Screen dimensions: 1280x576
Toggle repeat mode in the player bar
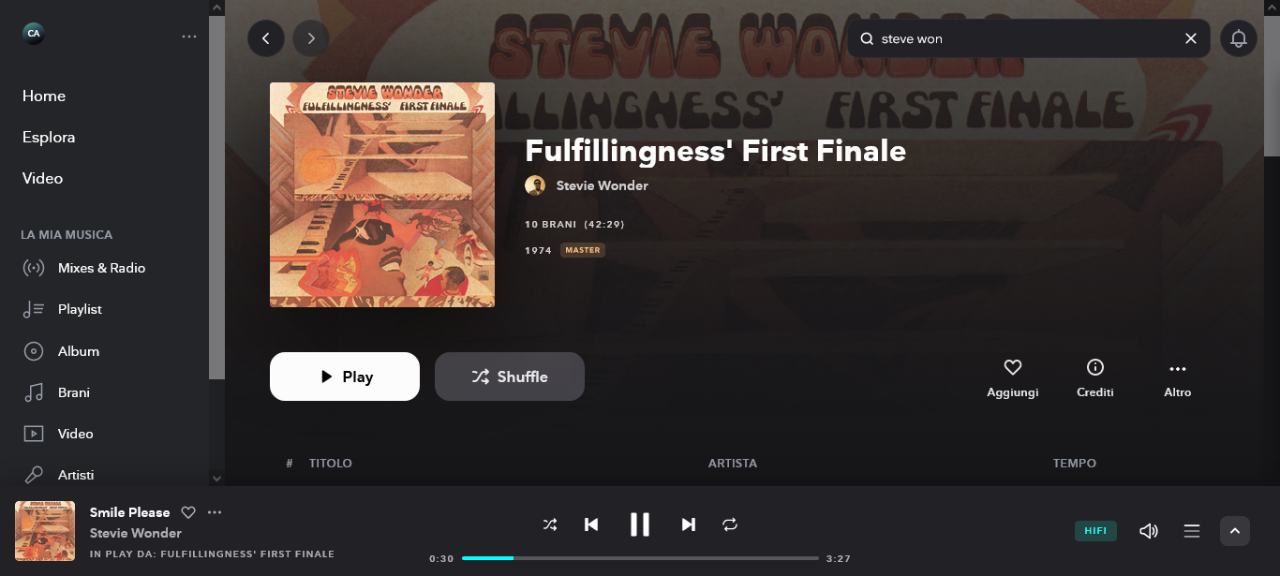730,524
